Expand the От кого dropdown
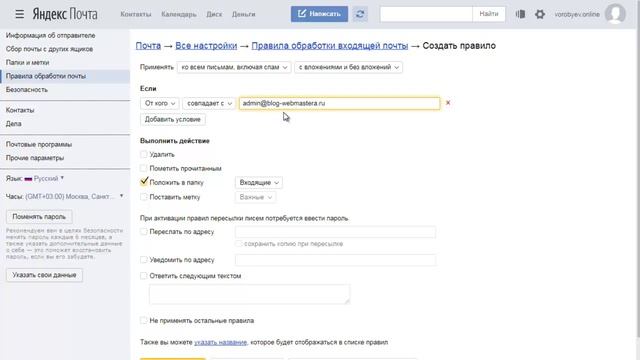This screenshot has width=640, height=360. click(x=160, y=103)
